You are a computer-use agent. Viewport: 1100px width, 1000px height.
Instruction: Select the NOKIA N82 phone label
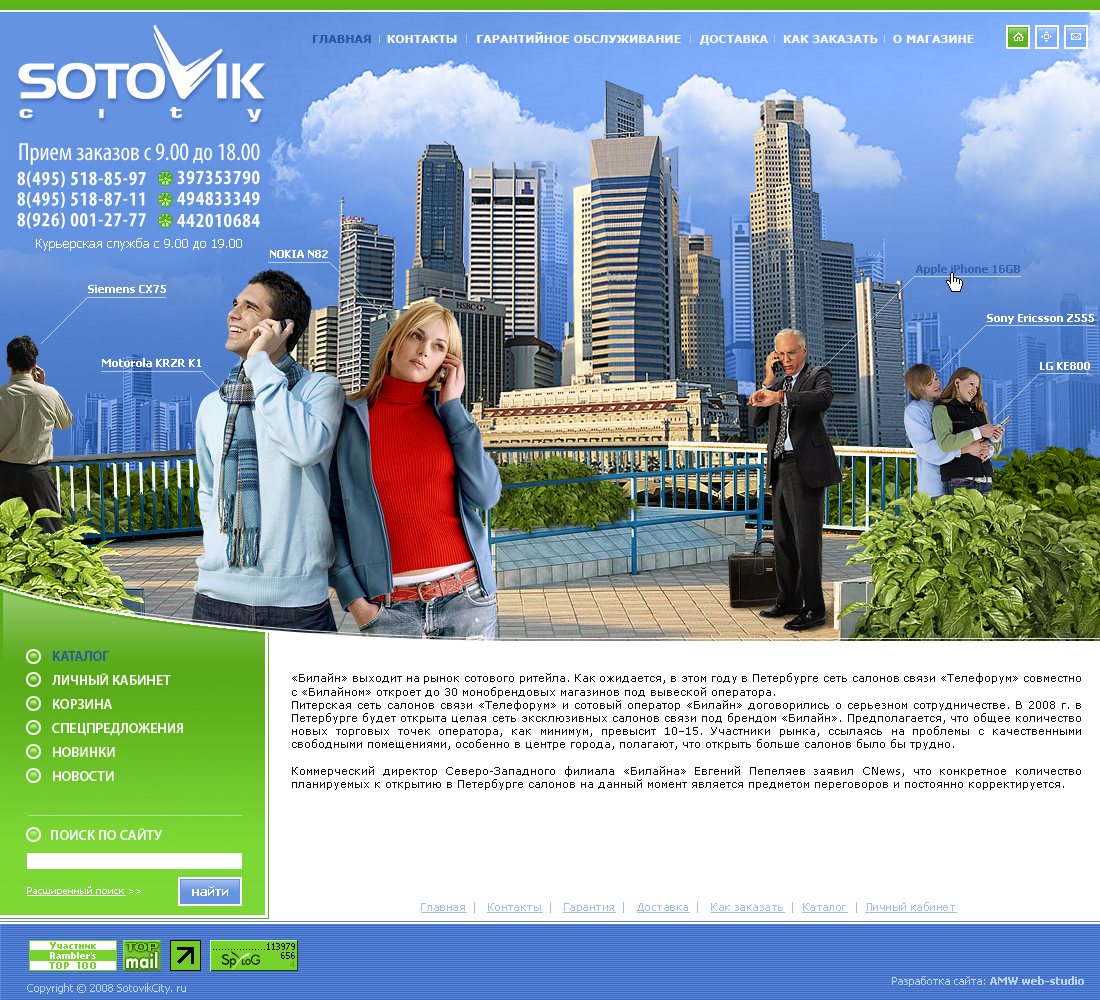(298, 254)
